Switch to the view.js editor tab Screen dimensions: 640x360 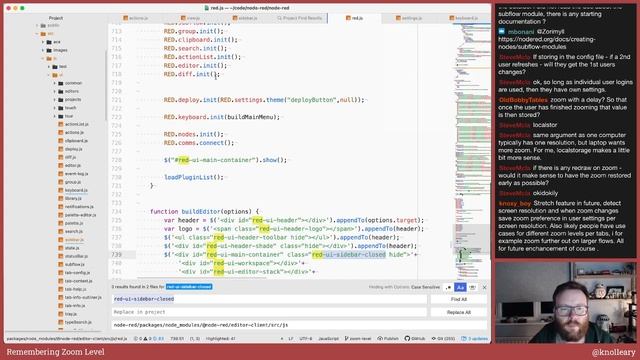191,18
